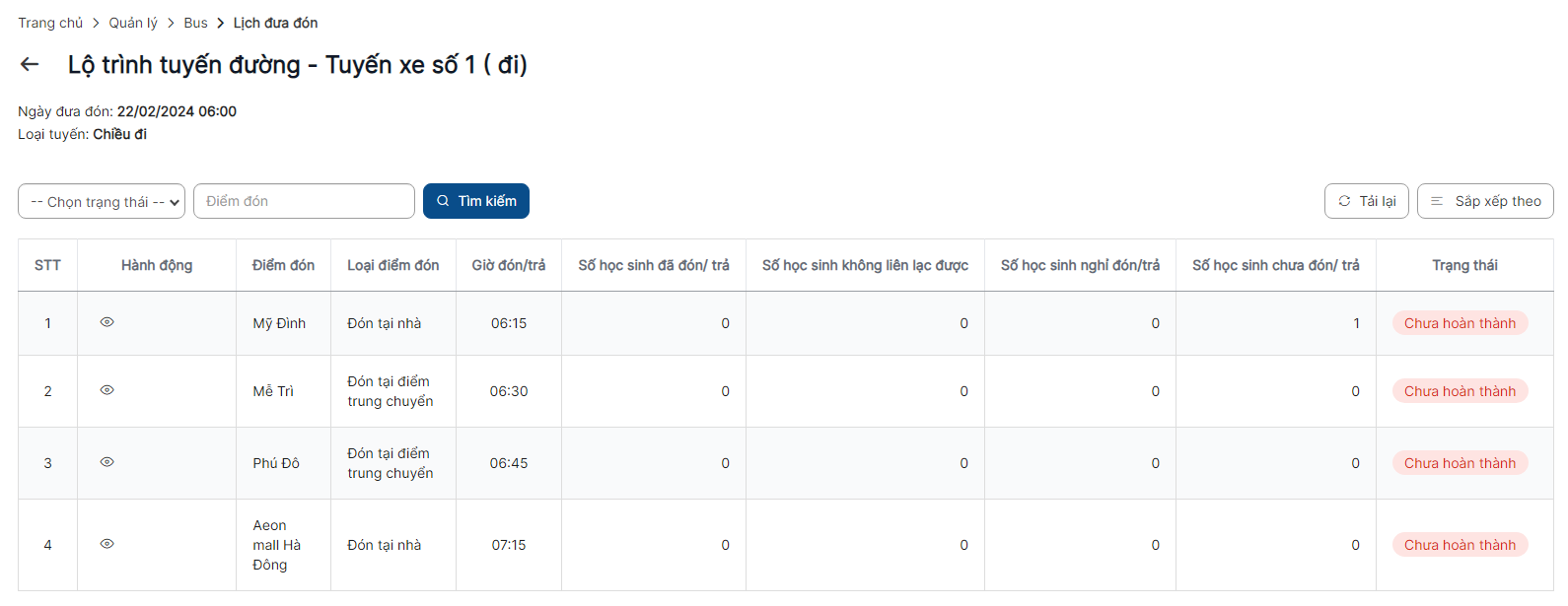The image size is (1568, 606).
Task: Click the Tìm kiếm search button
Action: tap(476, 201)
